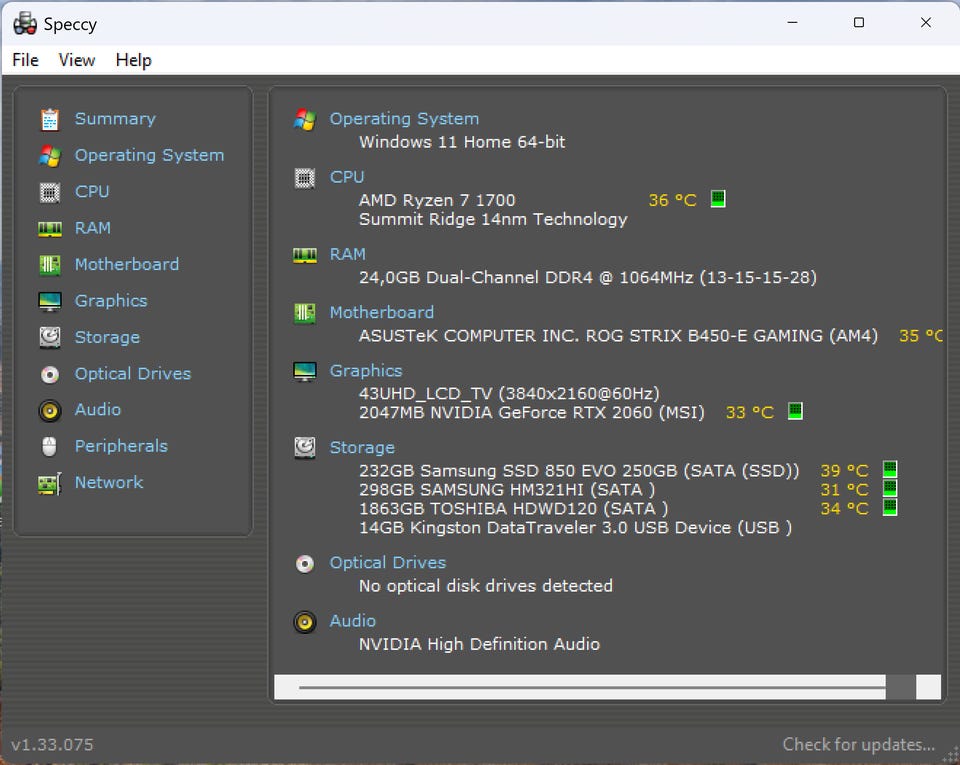Open the View menu

pyautogui.click(x=77, y=60)
